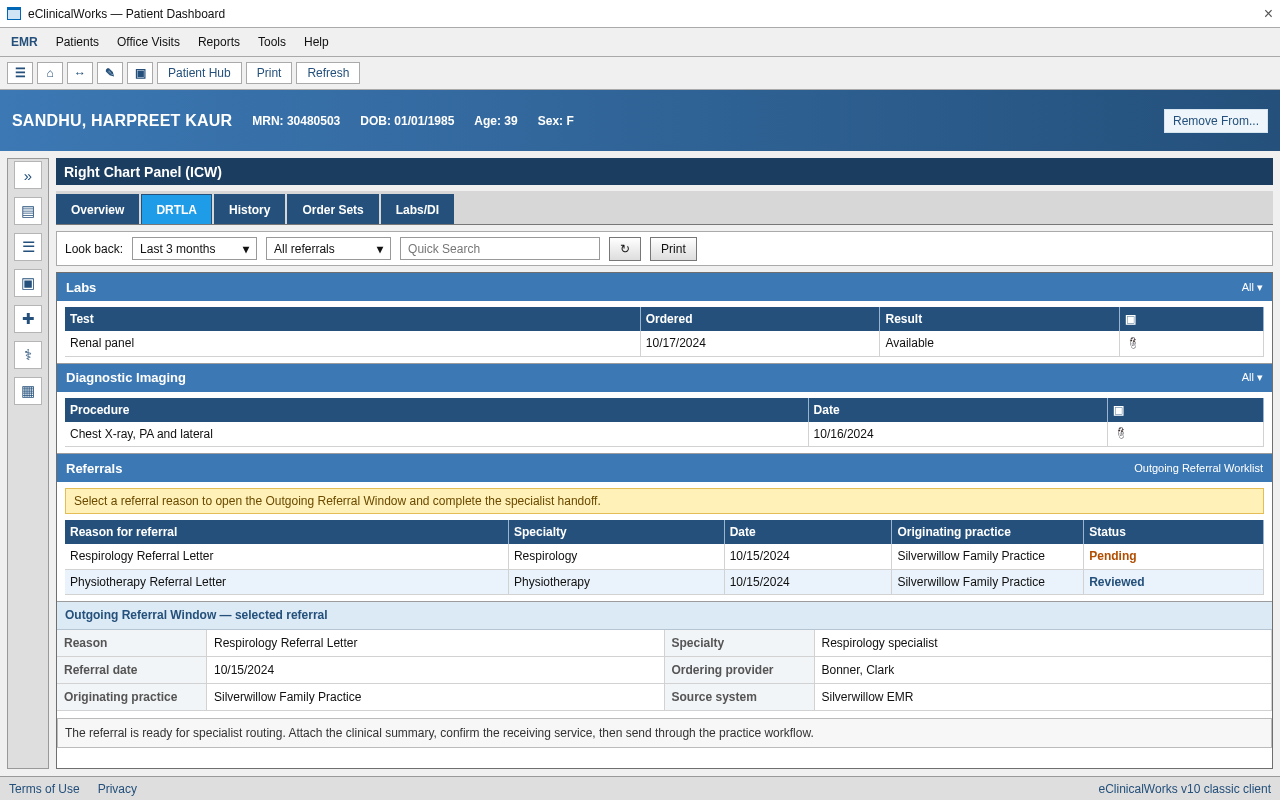Screen dimensions: 1280x800
Task: Click the hamburger menu toolbar icon
Action: click(20, 73)
